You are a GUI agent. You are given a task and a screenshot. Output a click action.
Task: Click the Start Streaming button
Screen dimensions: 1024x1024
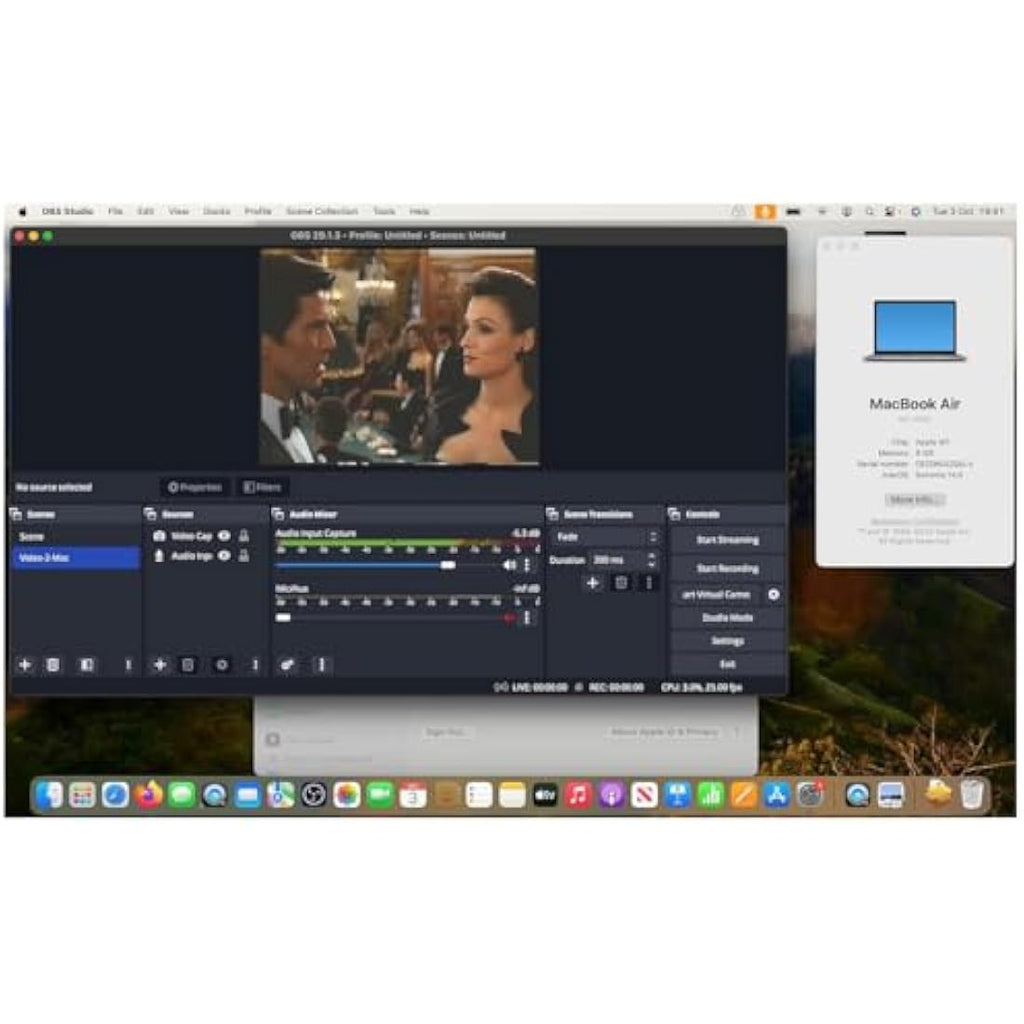point(728,540)
